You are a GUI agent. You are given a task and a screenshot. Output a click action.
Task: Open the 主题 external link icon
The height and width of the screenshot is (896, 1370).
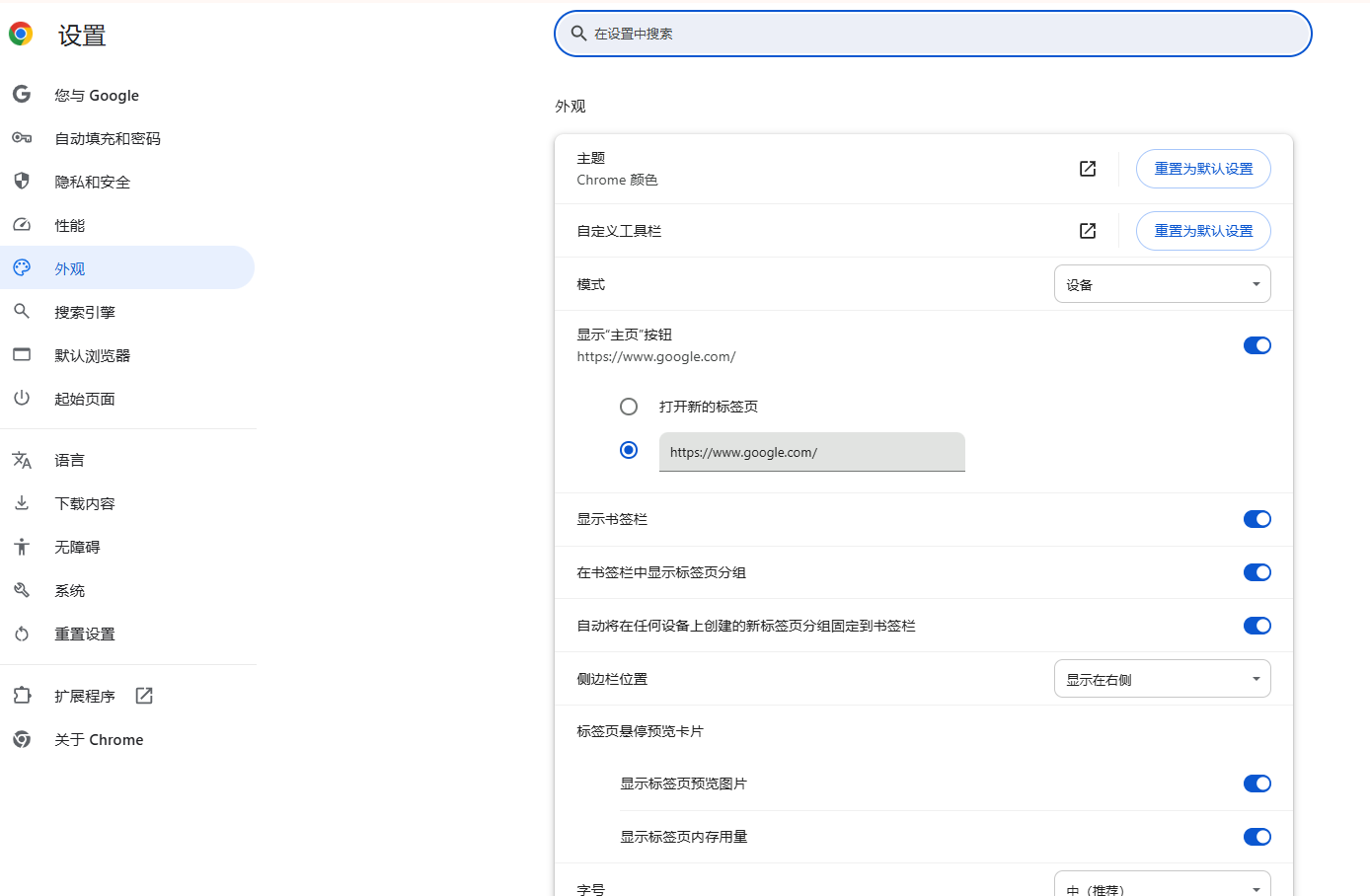1088,169
